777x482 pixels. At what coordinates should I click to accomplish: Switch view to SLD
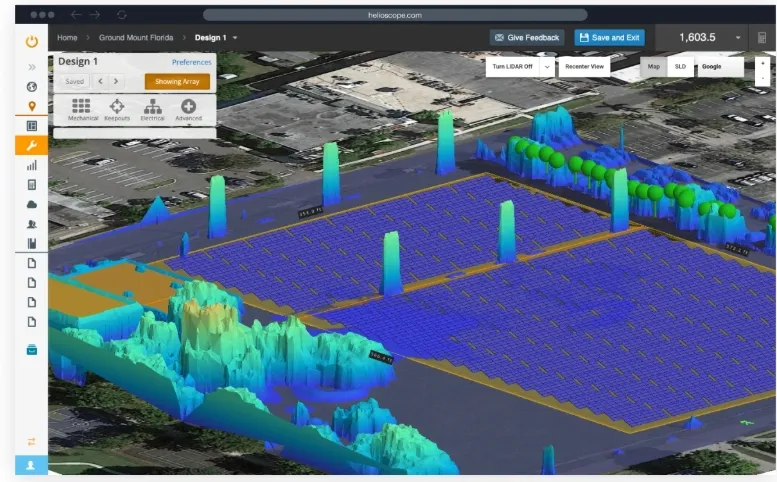680,66
